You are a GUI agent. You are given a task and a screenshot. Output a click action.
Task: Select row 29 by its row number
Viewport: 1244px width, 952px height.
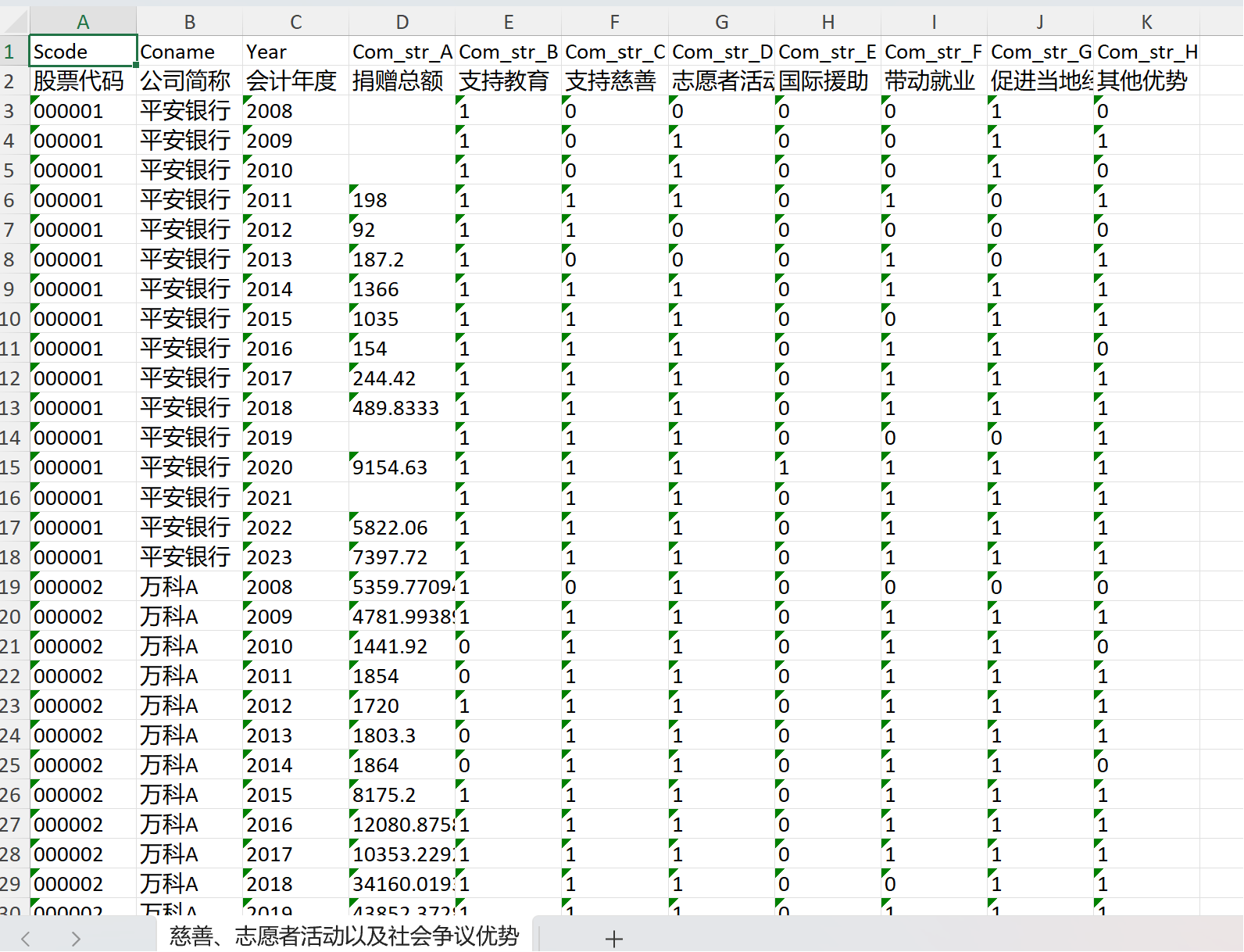coord(14,884)
